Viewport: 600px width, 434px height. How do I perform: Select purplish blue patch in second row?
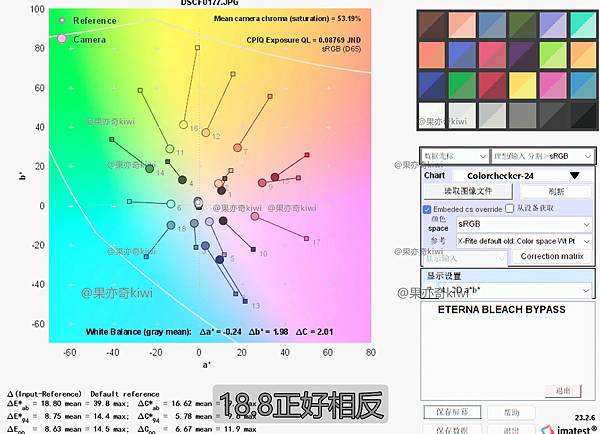coord(462,55)
